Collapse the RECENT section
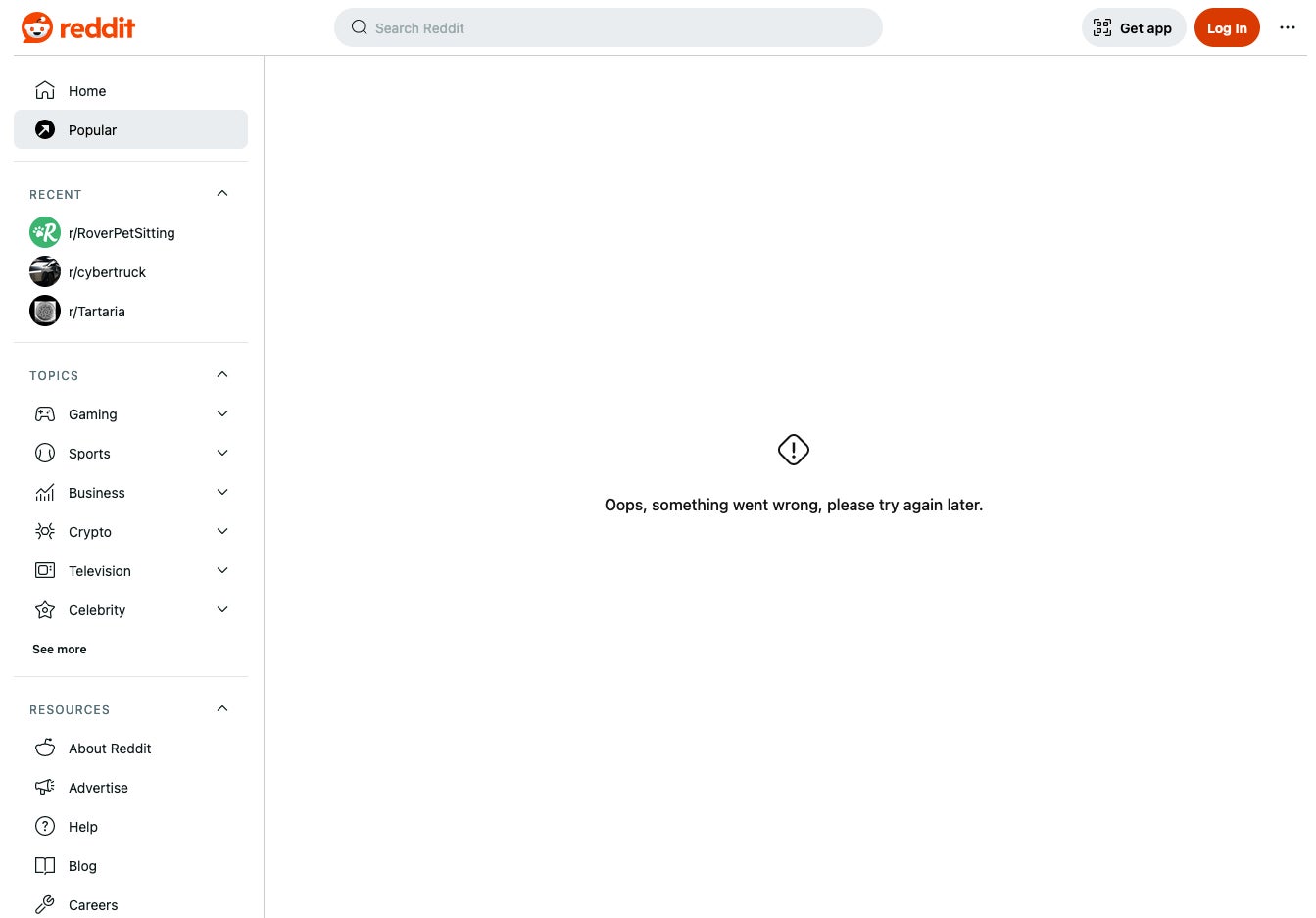The width and height of the screenshot is (1316, 918). (222, 193)
